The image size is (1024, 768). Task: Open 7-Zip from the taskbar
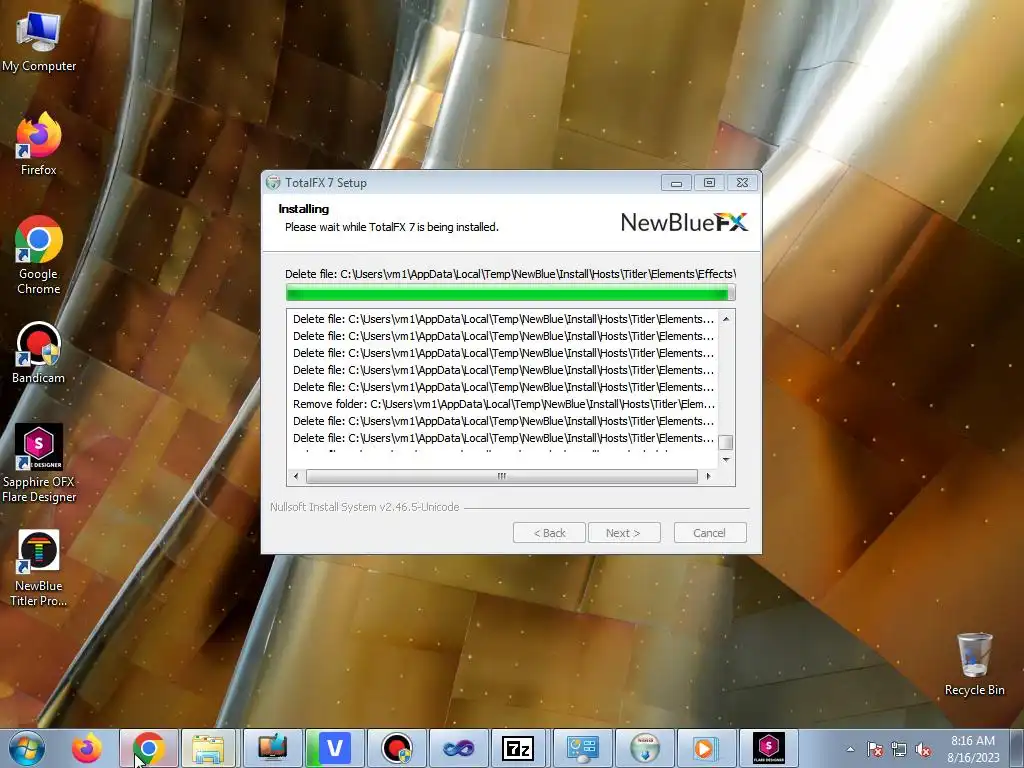click(520, 748)
